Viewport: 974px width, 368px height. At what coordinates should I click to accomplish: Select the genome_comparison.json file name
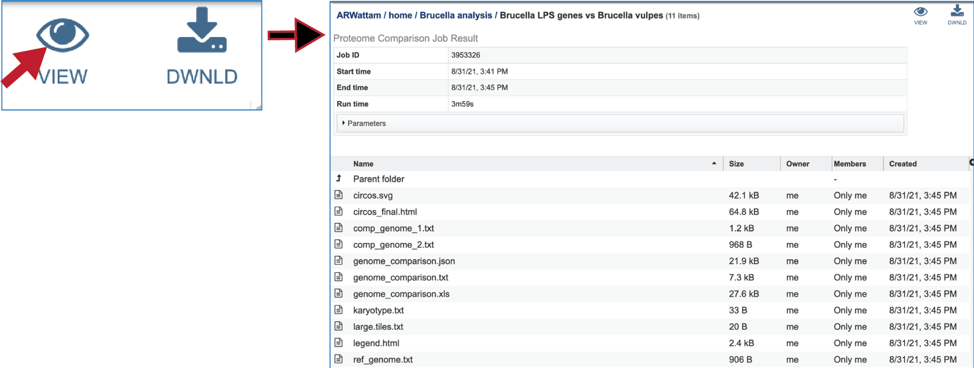(x=404, y=260)
